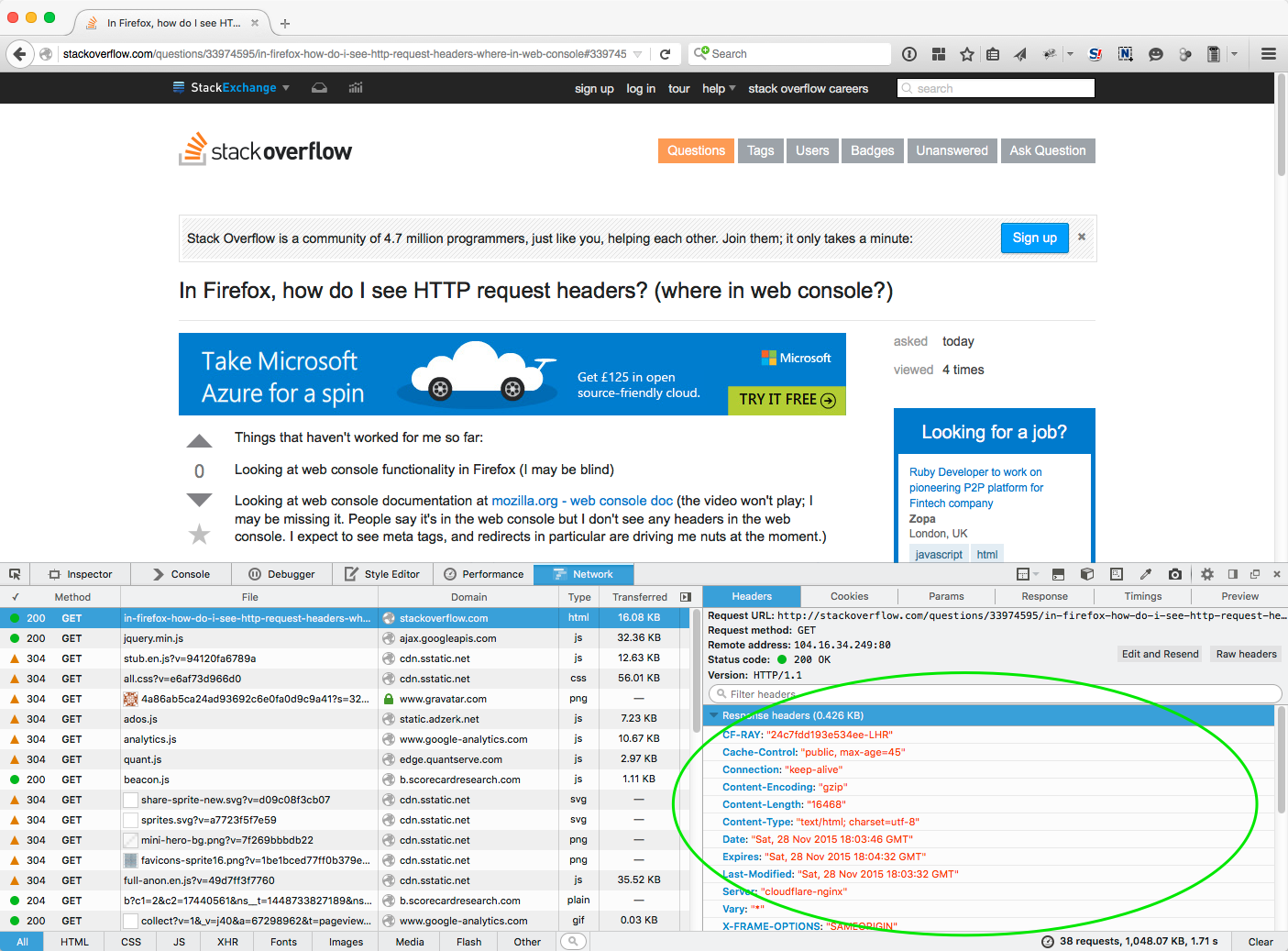Open the Firefox hamburger menu
This screenshot has width=1288, height=951.
pyautogui.click(x=1269, y=54)
